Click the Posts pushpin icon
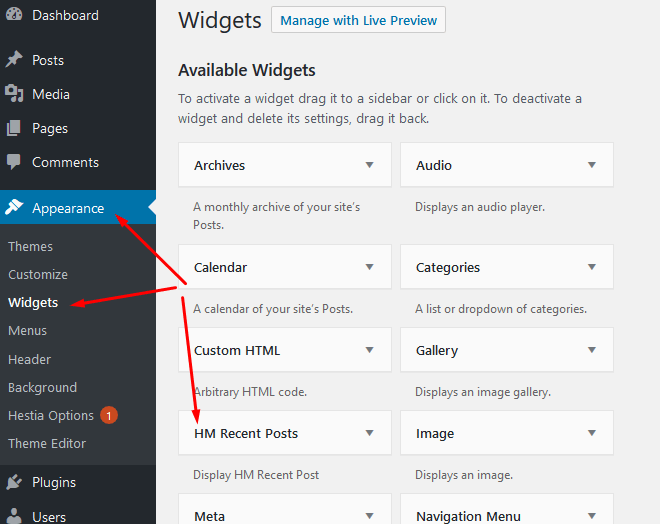 point(14,60)
